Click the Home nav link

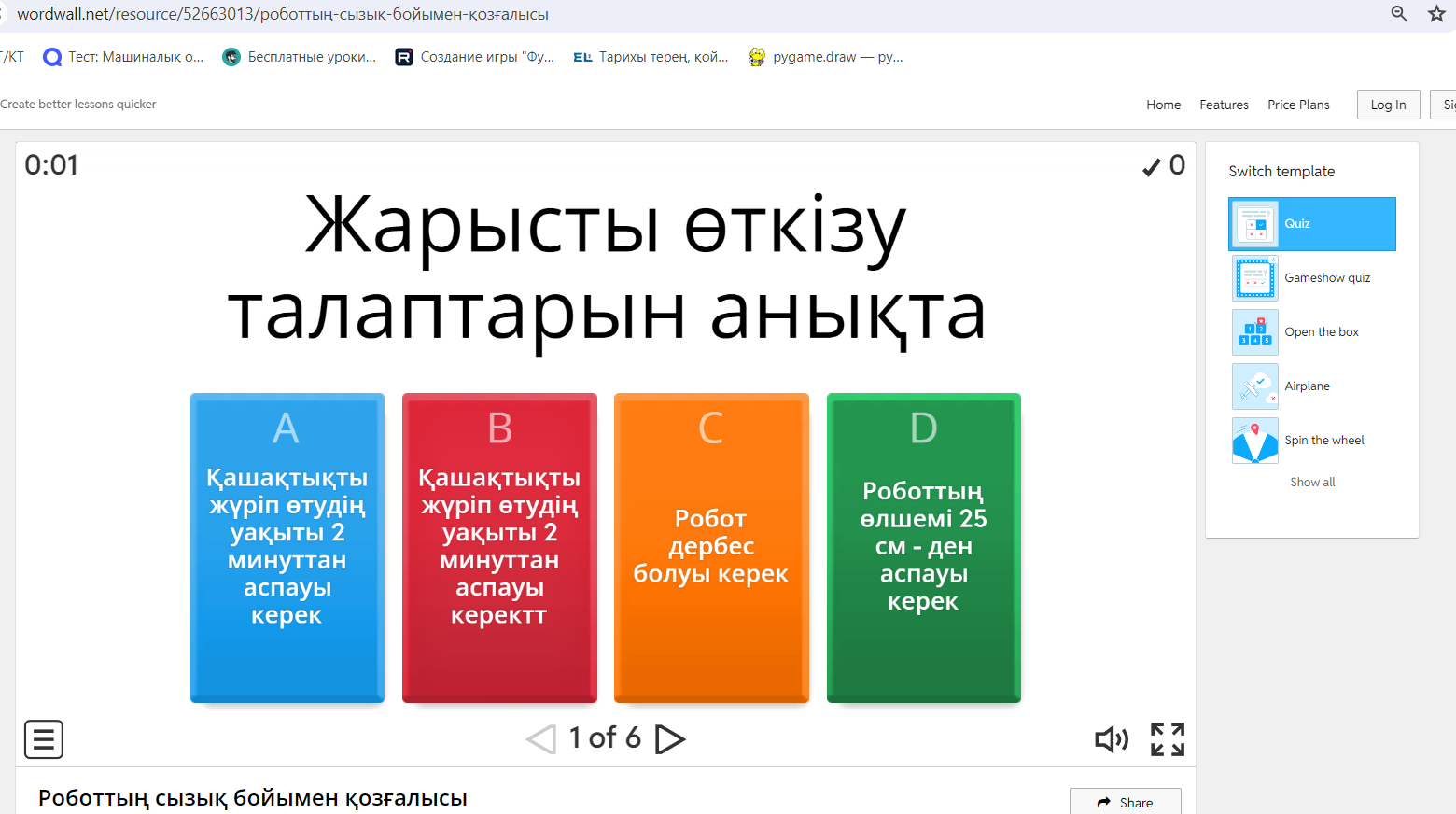[x=1164, y=105]
